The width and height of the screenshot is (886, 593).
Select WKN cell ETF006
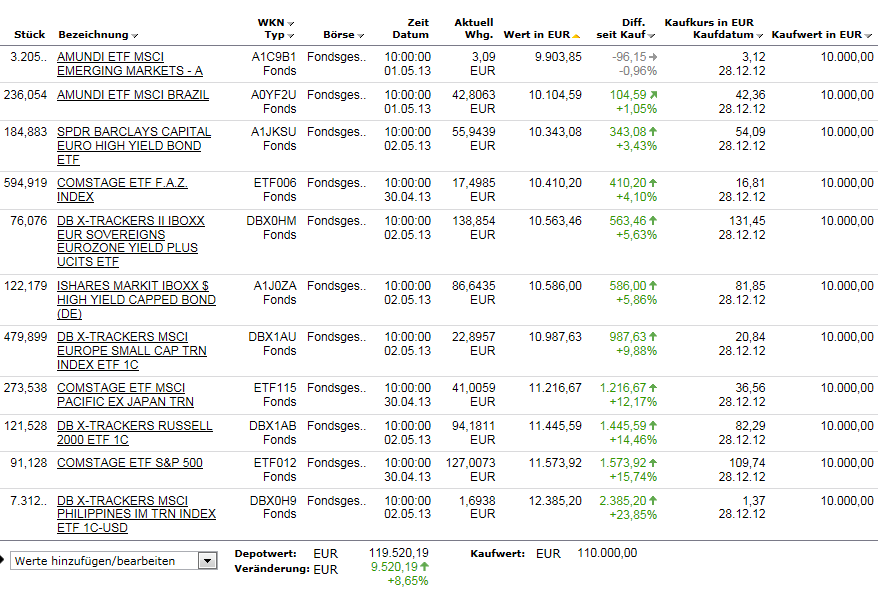click(x=275, y=183)
